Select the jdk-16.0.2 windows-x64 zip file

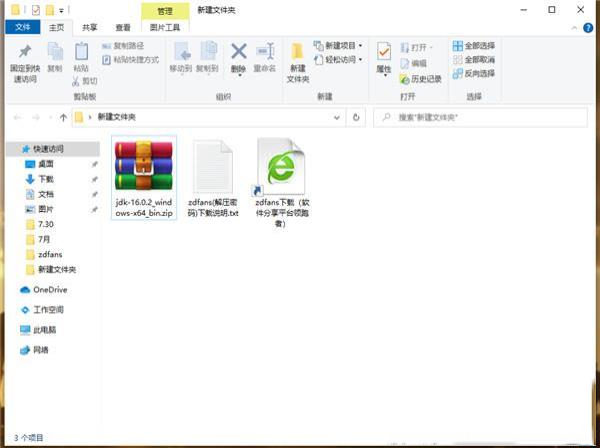143,180
